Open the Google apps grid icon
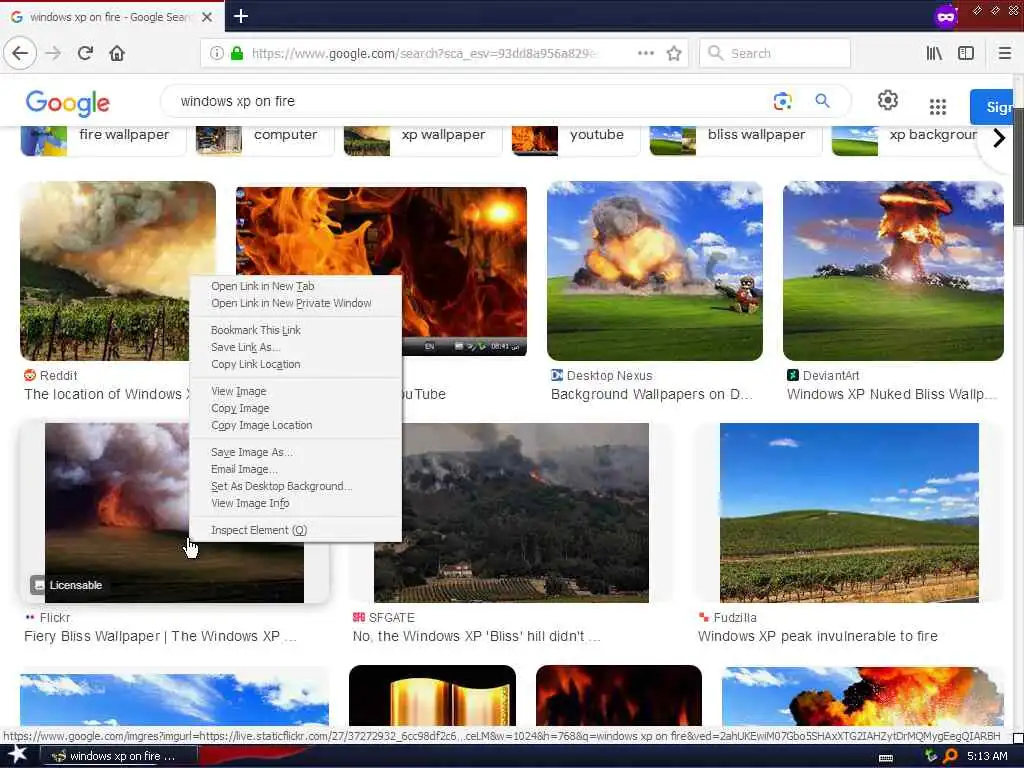Image resolution: width=1024 pixels, height=768 pixels. [938, 106]
